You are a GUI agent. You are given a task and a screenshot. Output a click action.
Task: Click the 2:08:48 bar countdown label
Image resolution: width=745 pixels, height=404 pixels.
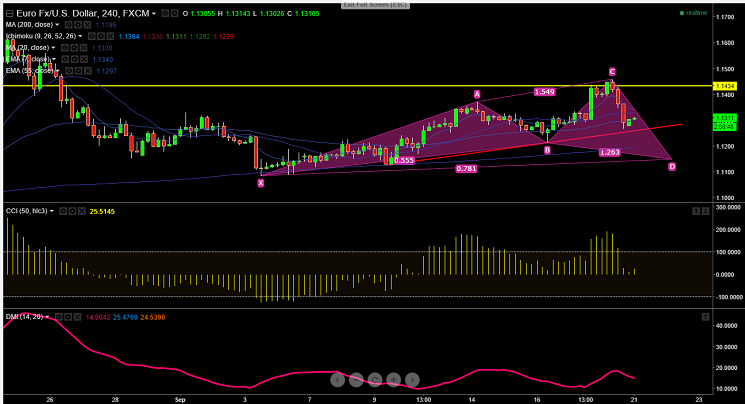[x=725, y=127]
